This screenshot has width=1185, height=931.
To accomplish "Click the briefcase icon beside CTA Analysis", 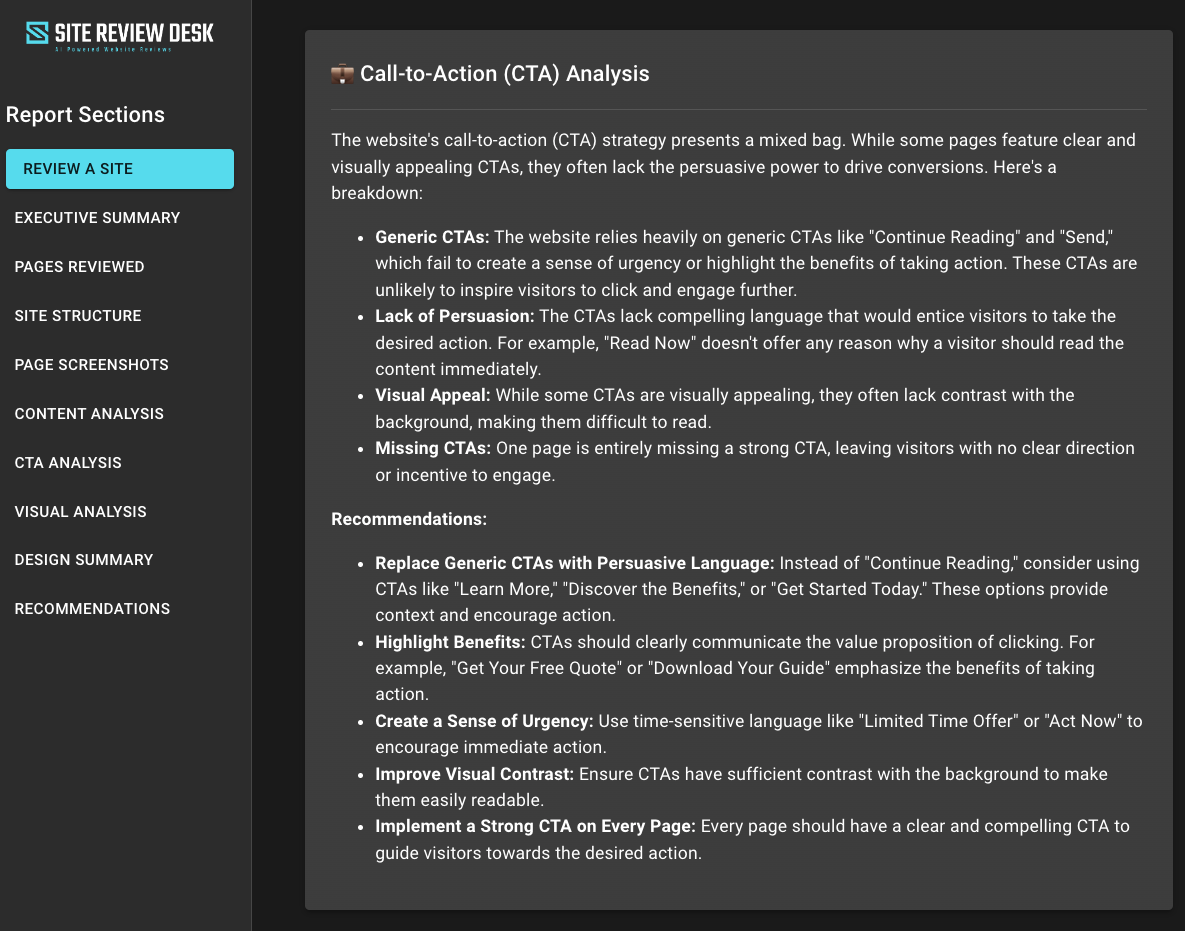I will [x=342, y=74].
